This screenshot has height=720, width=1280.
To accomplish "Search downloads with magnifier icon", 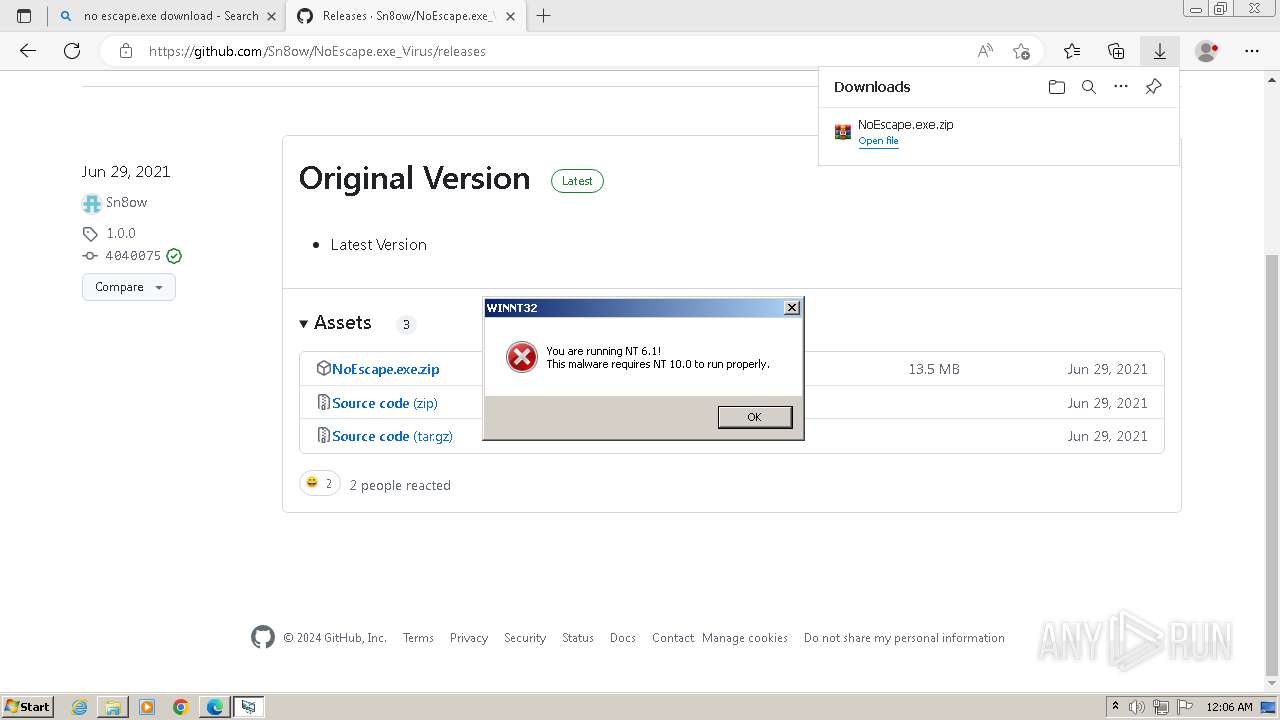I will point(1089,87).
